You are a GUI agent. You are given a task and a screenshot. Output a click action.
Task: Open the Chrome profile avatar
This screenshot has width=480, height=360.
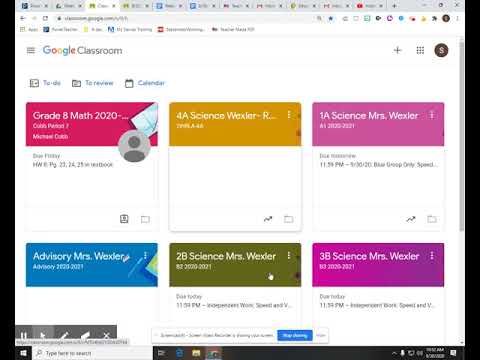pyautogui.click(x=446, y=18)
